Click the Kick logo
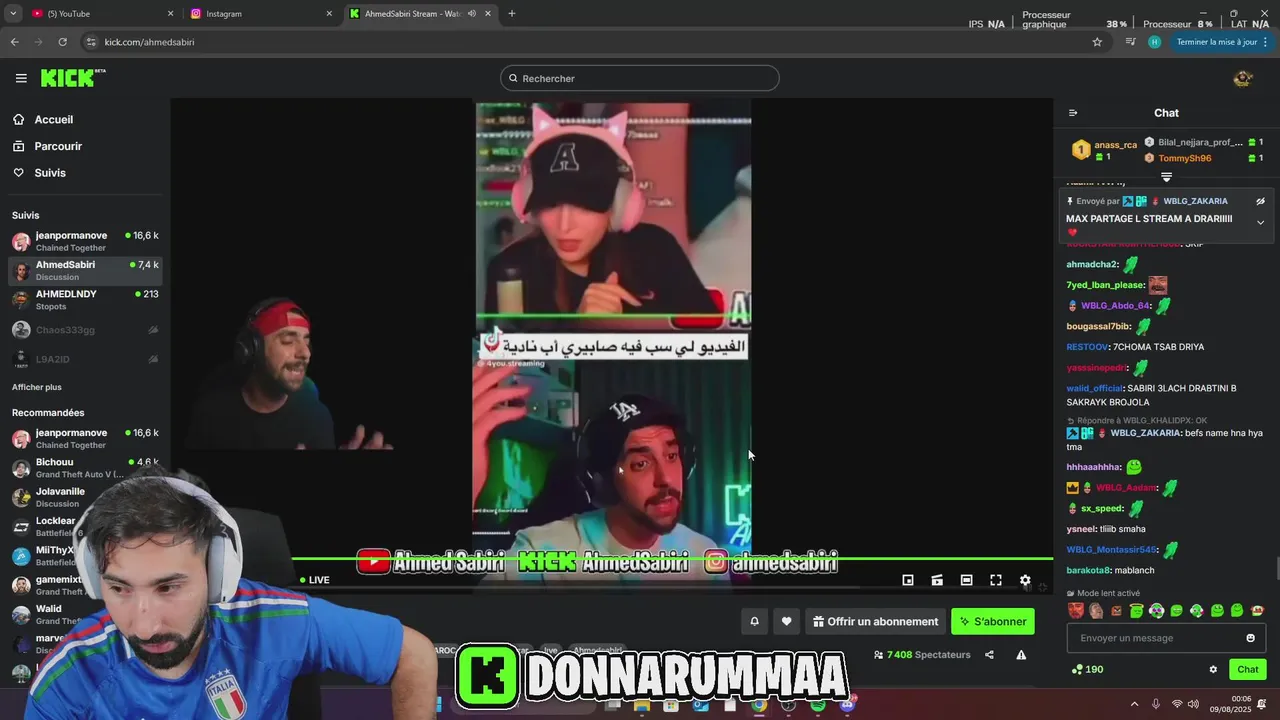Screen dimensions: 1280x720 (73, 78)
